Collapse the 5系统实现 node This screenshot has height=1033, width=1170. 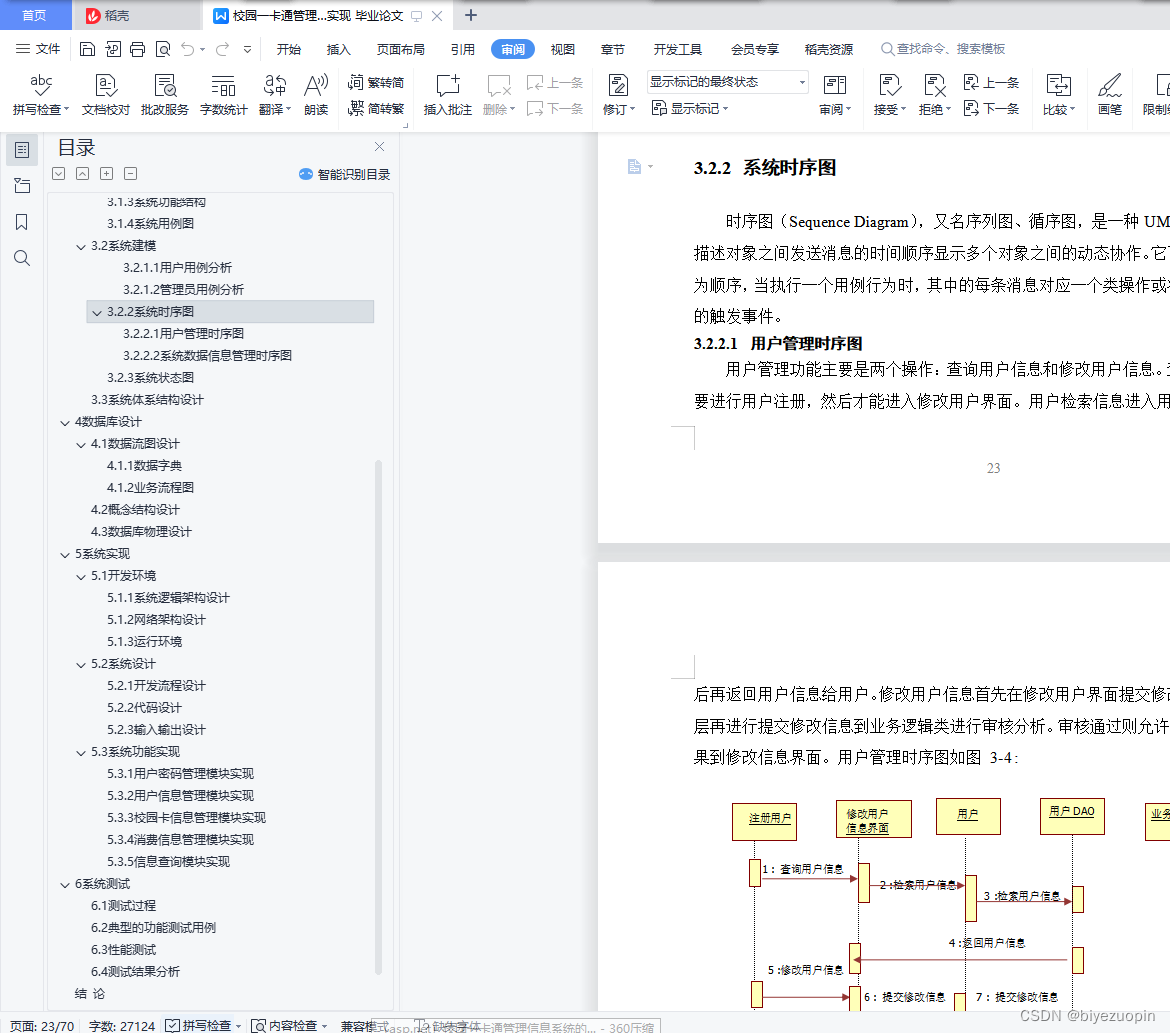click(x=65, y=555)
